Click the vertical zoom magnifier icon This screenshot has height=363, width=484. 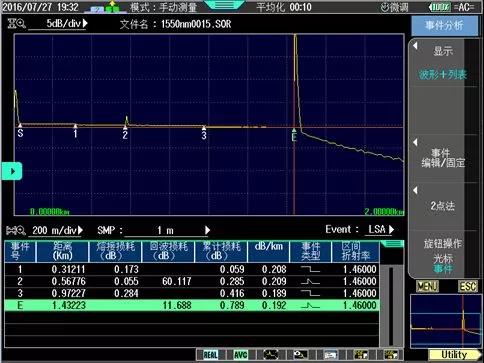(x=16, y=24)
